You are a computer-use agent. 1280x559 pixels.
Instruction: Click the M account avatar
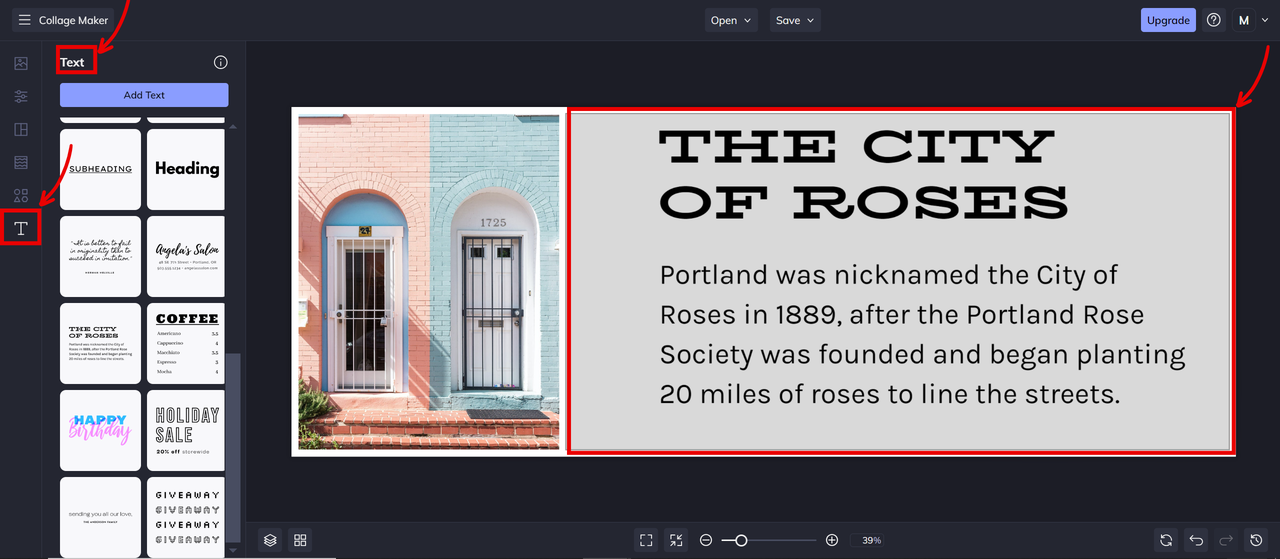pos(1244,20)
